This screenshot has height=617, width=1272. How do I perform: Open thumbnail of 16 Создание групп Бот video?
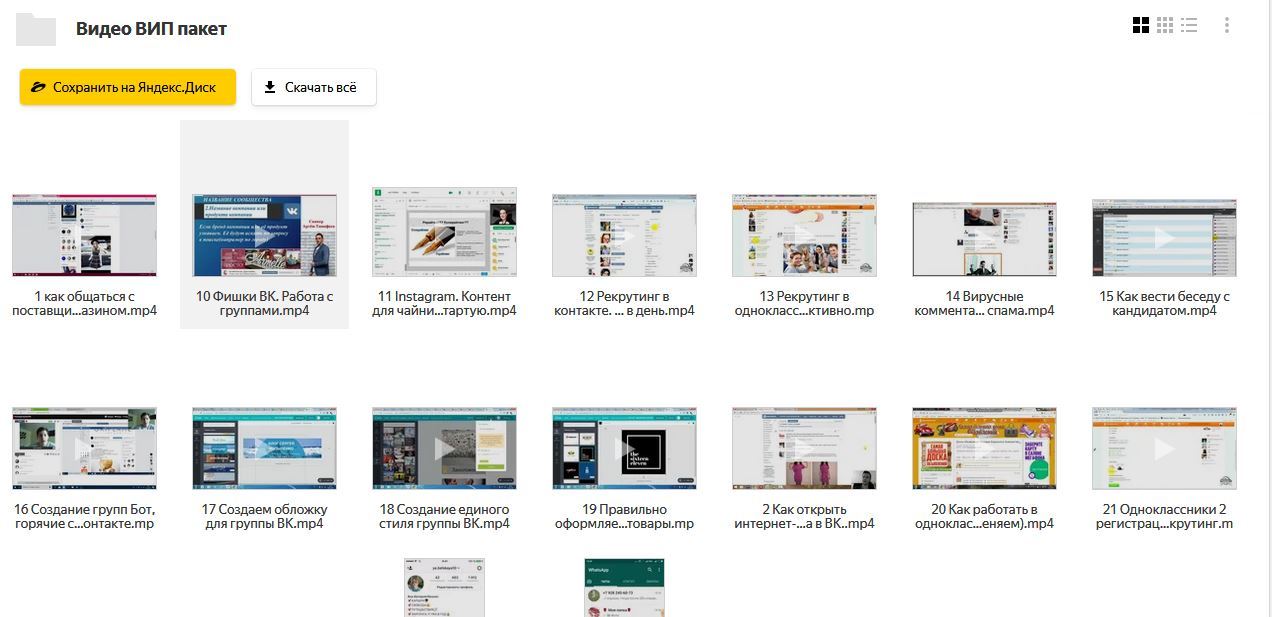(x=84, y=448)
